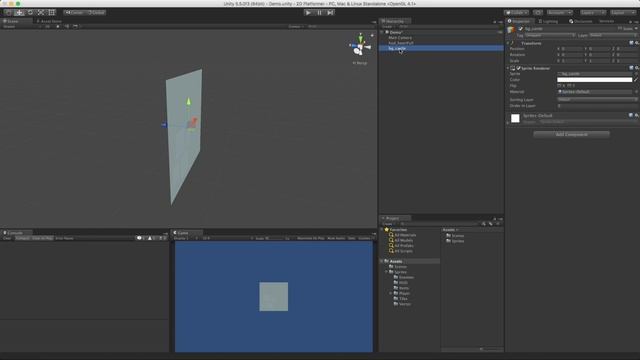Open the Layout dropdown
The width and height of the screenshot is (640, 360).
click(623, 13)
